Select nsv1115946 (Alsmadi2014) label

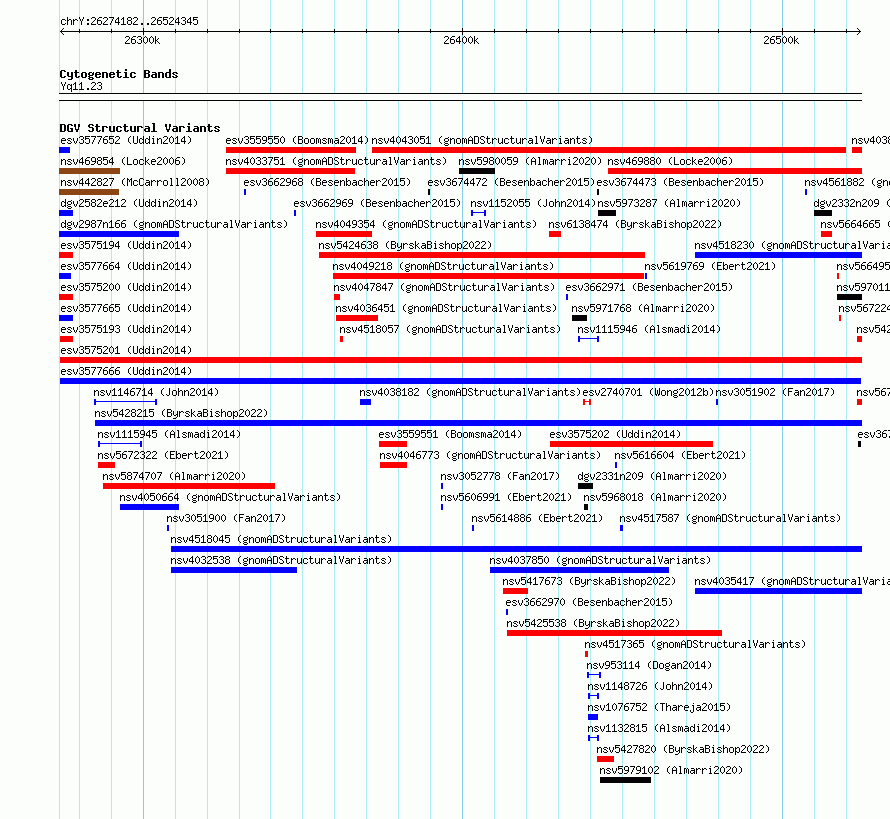point(649,329)
